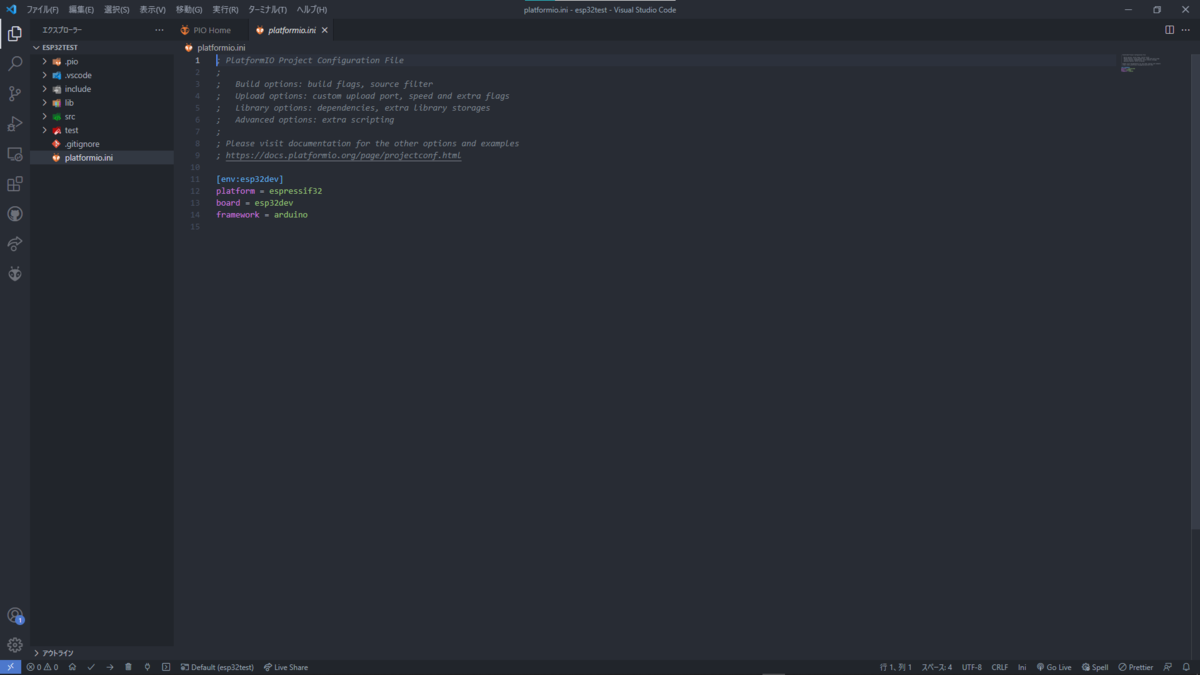The height and width of the screenshot is (675, 1200).
Task: Click the remote window indicator in status bar
Action: coord(10,667)
